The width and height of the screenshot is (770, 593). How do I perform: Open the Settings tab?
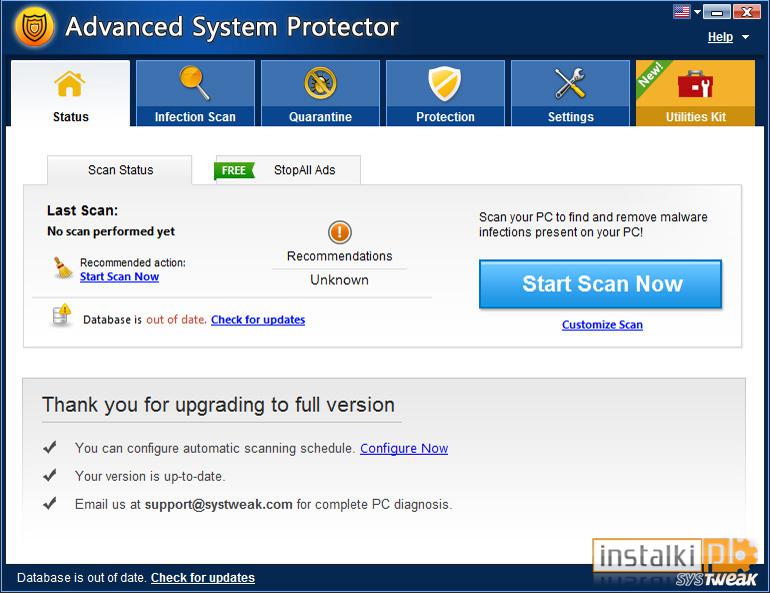point(570,93)
